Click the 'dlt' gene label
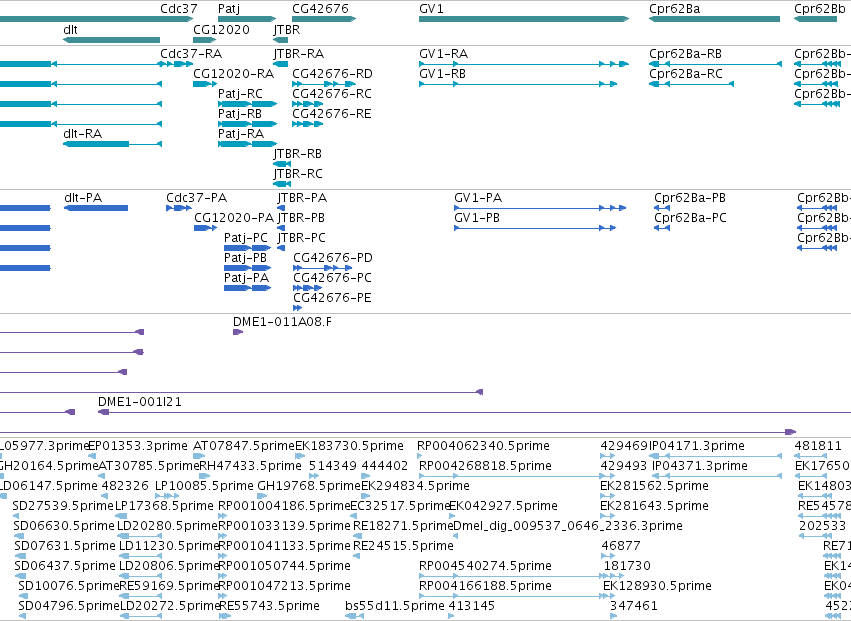 tap(70, 29)
